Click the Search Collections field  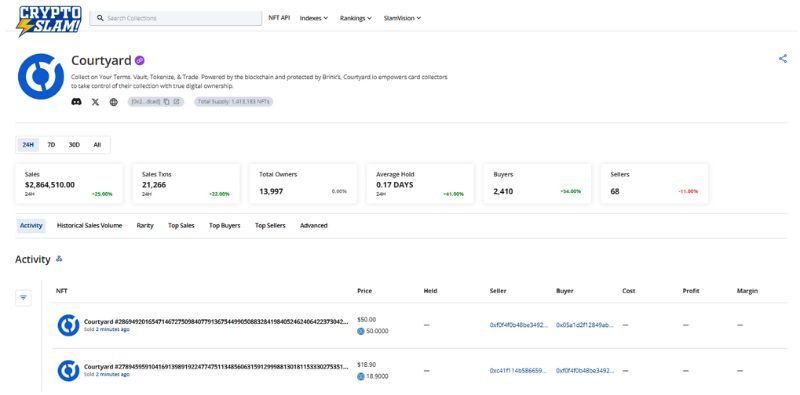pyautogui.click(x=176, y=18)
